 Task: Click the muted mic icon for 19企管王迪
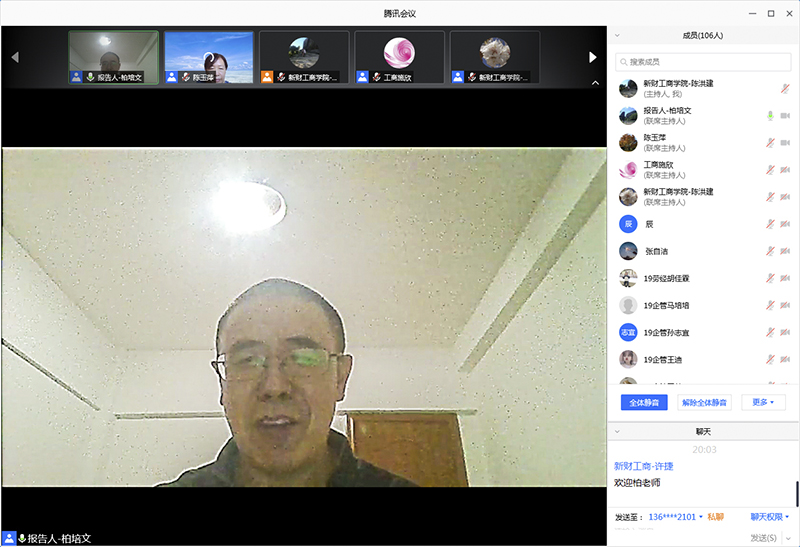(x=770, y=359)
